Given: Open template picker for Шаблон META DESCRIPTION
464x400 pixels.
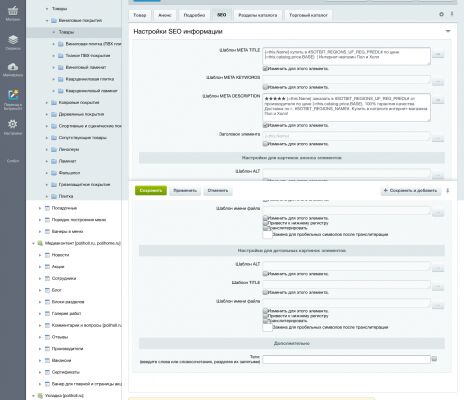Looking at the screenshot, I should point(438,100).
